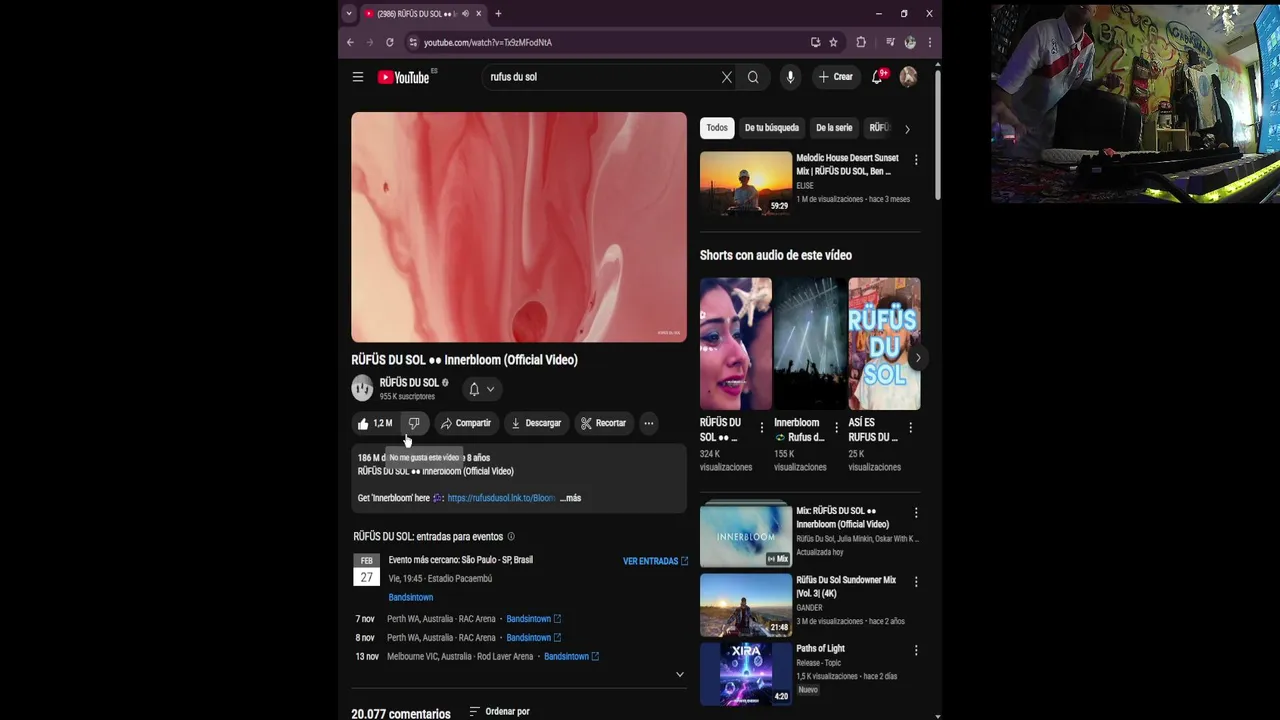This screenshot has height=720, width=1280.
Task: Open Bandsintown link under São Paulo event
Action: (410, 597)
